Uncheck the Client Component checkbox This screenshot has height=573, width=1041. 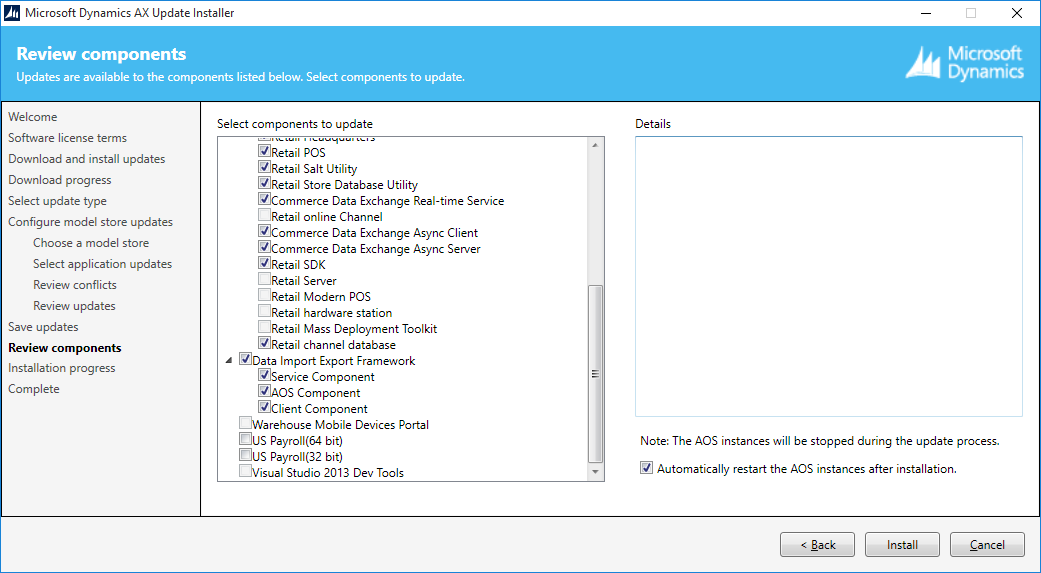(x=264, y=407)
